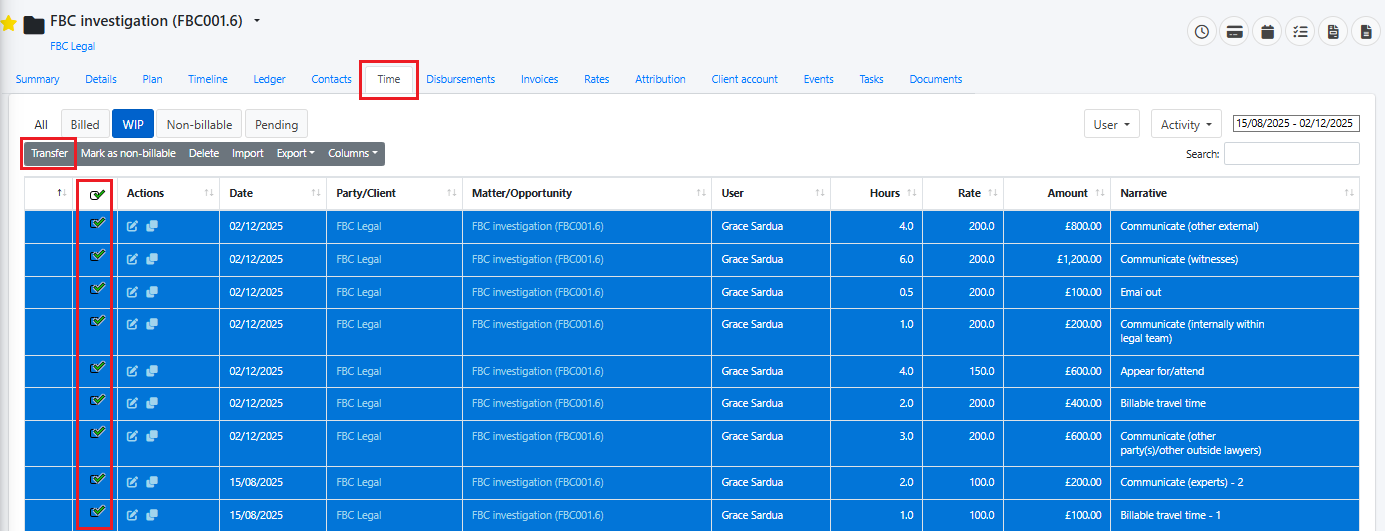
Task: Expand the Columns dropdown menu
Action: pyautogui.click(x=353, y=154)
